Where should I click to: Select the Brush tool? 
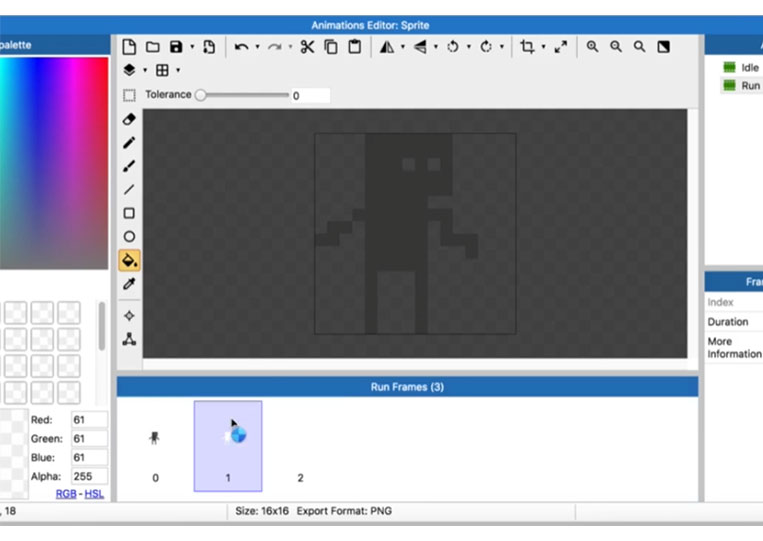pyautogui.click(x=129, y=166)
